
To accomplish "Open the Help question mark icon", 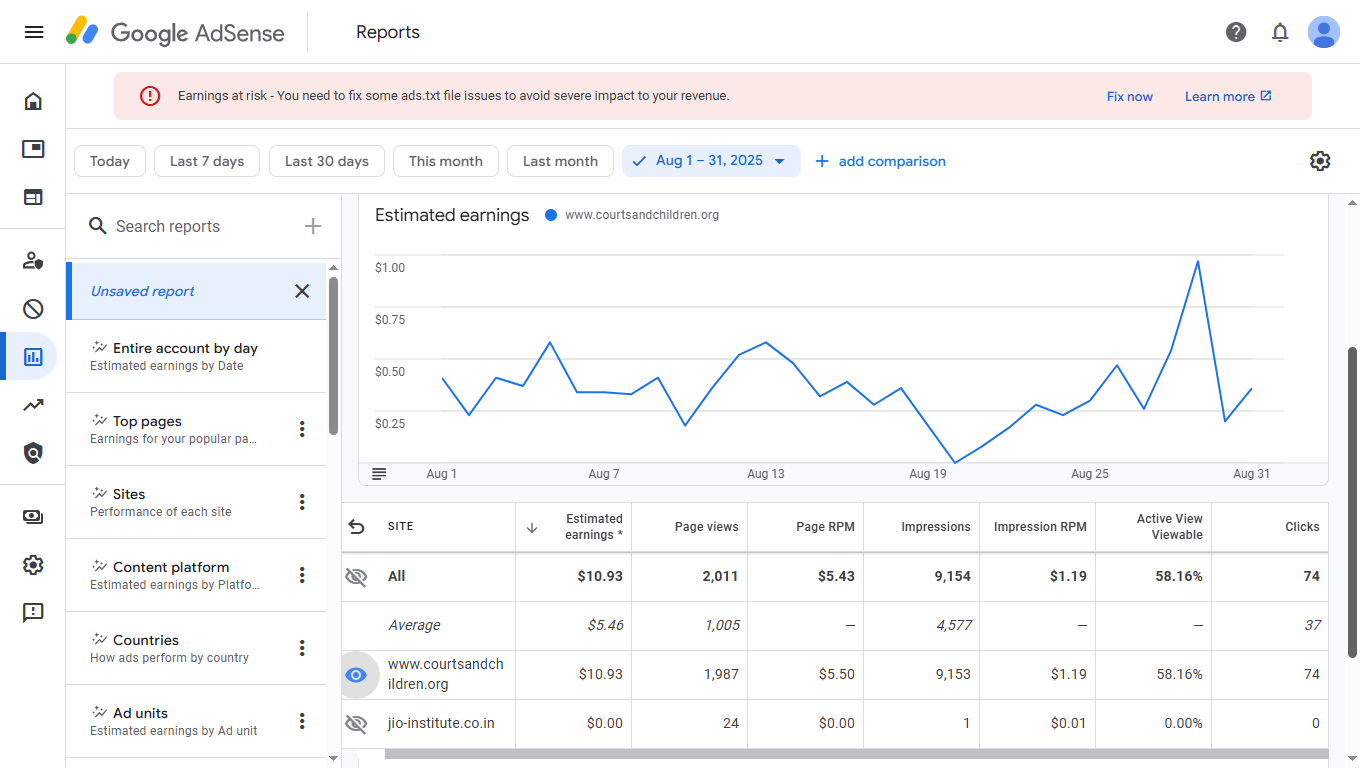I will [x=1236, y=32].
